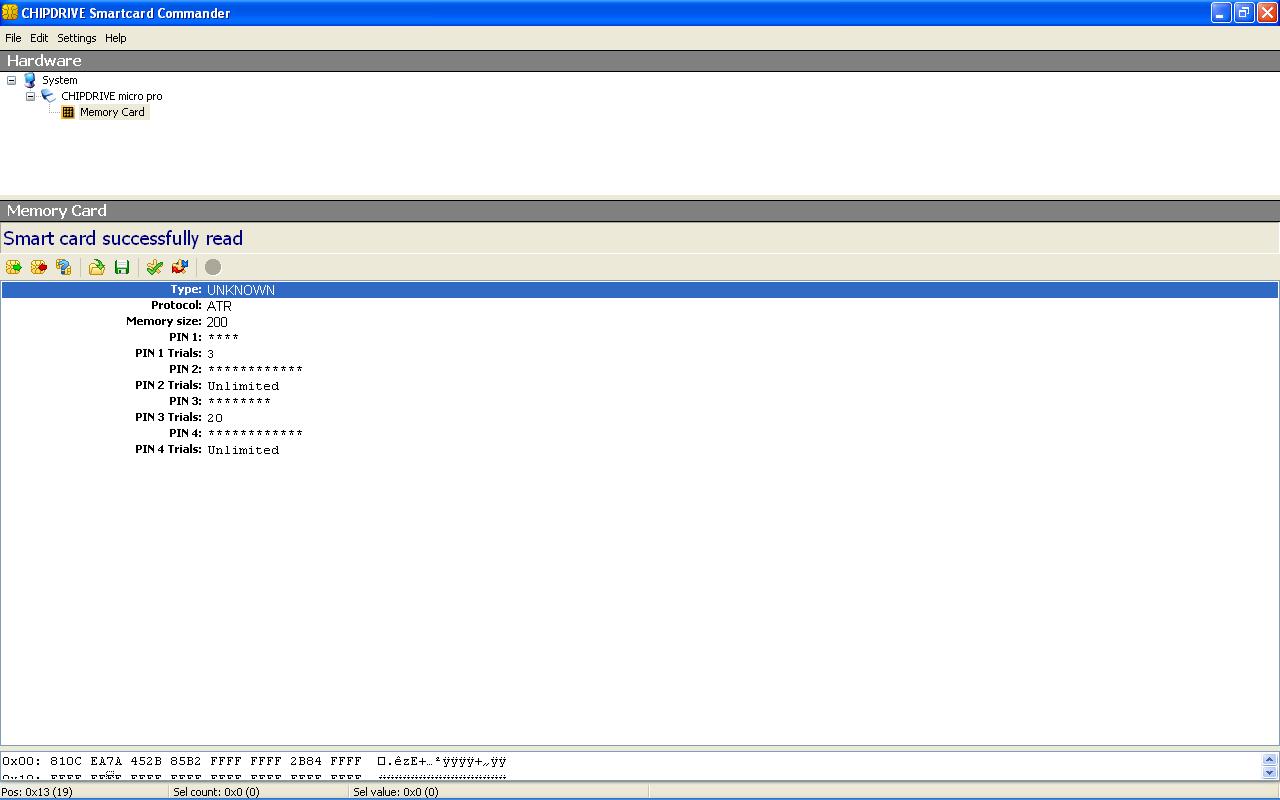Viewport: 1280px width, 800px height.
Task: Select the Memory size value 200
Action: [217, 322]
